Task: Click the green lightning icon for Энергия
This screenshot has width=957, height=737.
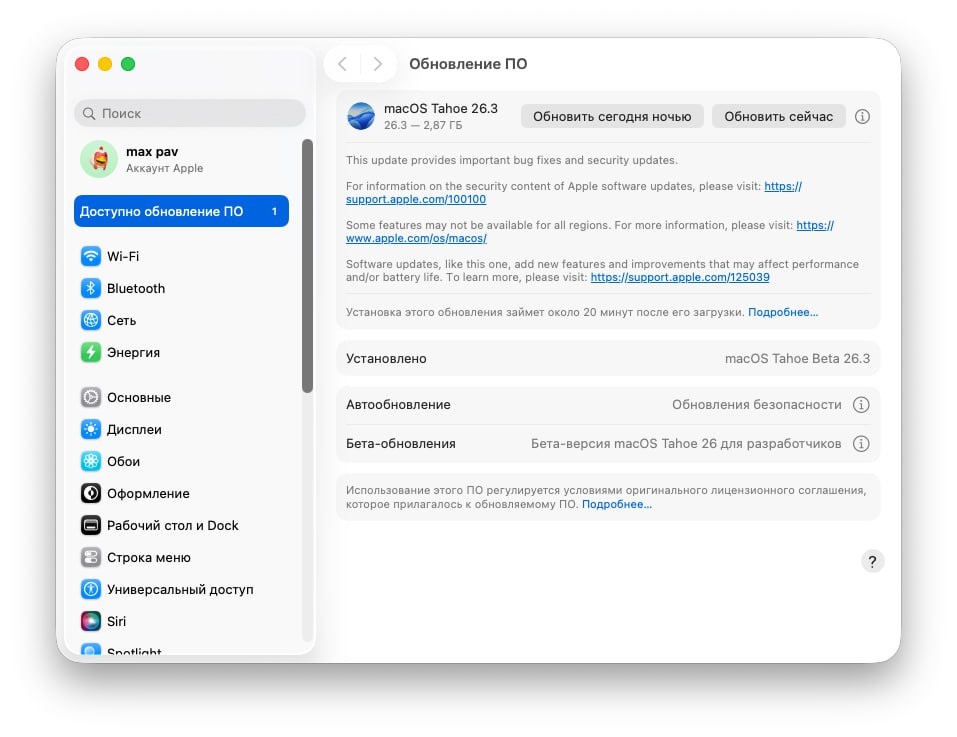Action: [91, 352]
